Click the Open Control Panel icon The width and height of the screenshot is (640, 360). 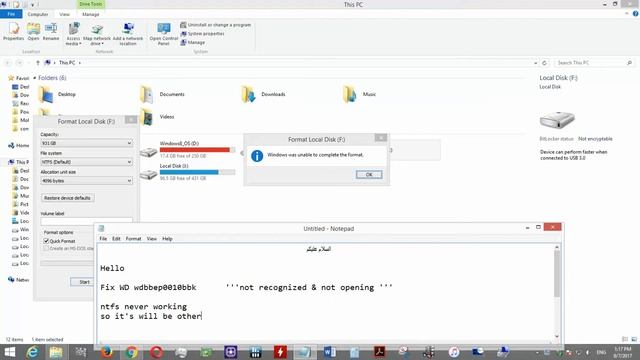tap(164, 34)
